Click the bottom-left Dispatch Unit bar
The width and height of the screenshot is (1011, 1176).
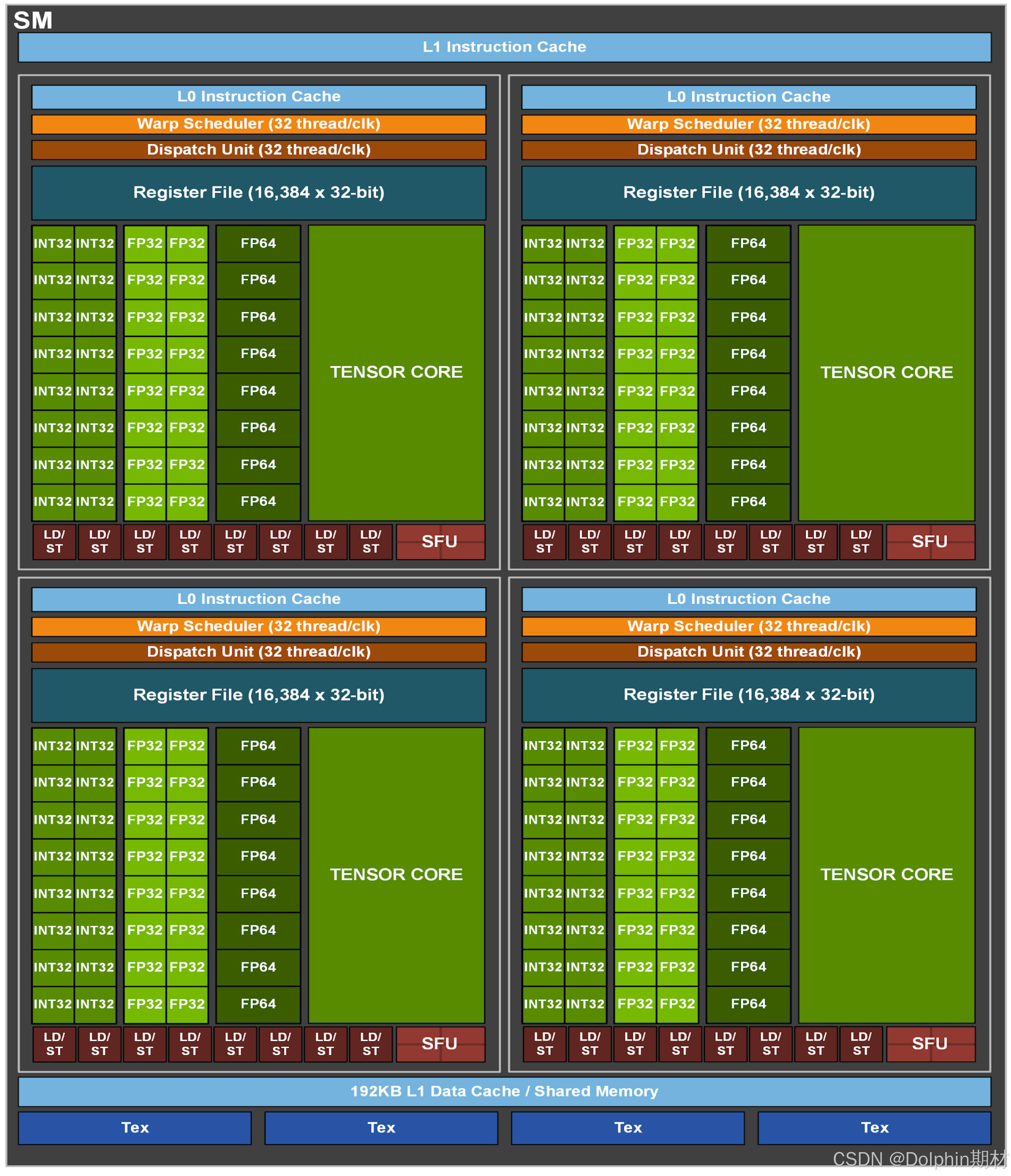click(259, 652)
